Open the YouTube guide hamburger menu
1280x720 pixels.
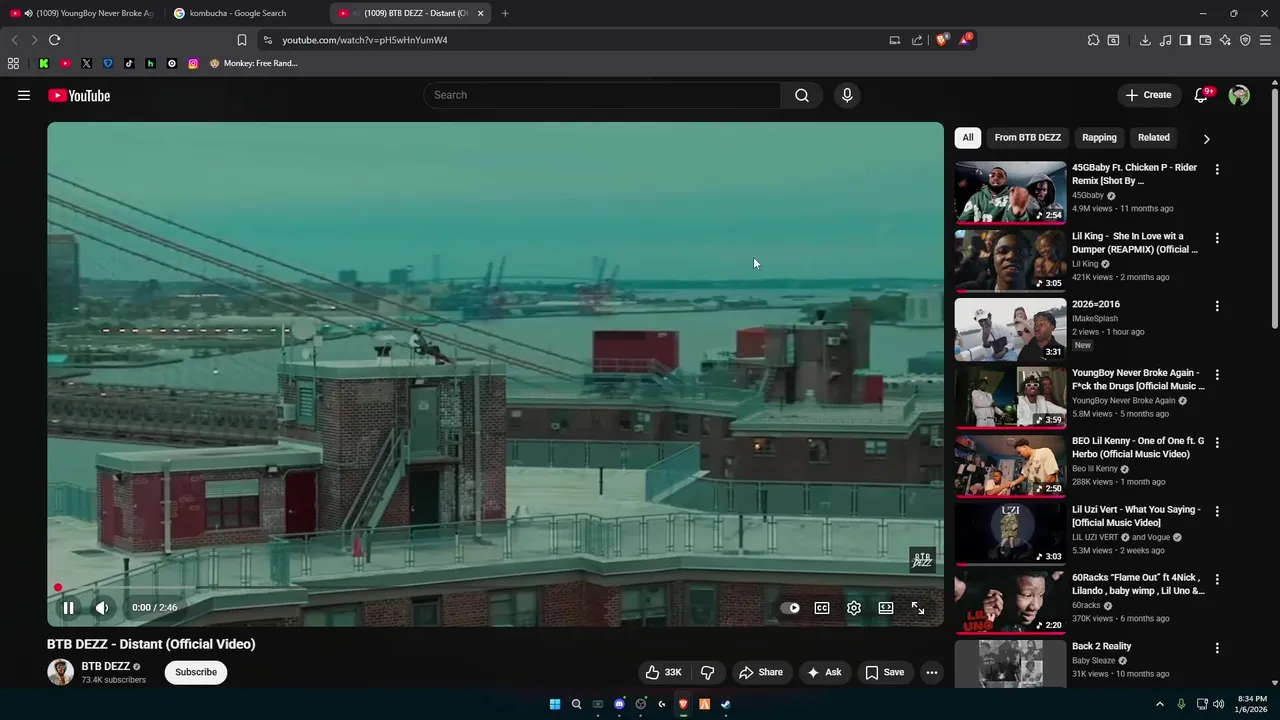coord(24,95)
